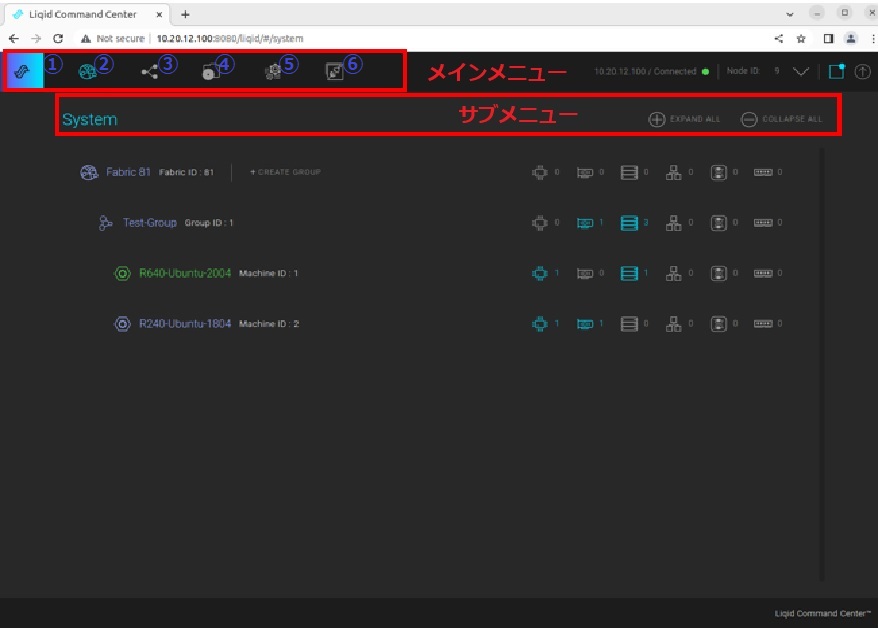Open the tab search chevron

coord(790,15)
